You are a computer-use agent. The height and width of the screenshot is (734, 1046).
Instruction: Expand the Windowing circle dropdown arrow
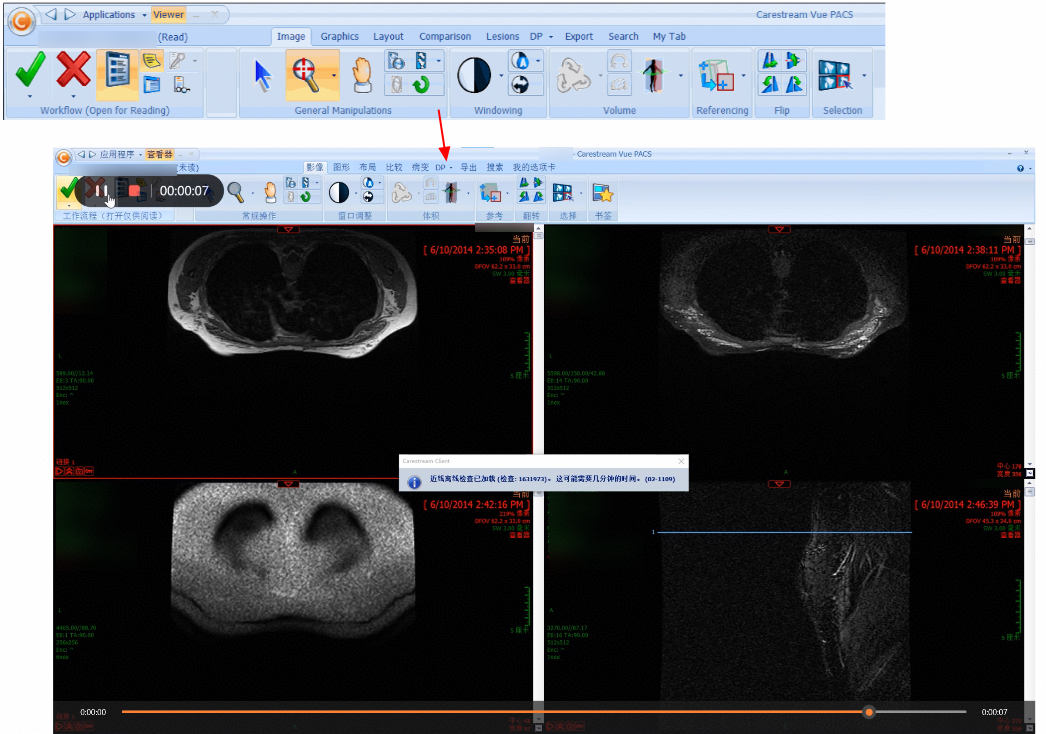[501, 75]
